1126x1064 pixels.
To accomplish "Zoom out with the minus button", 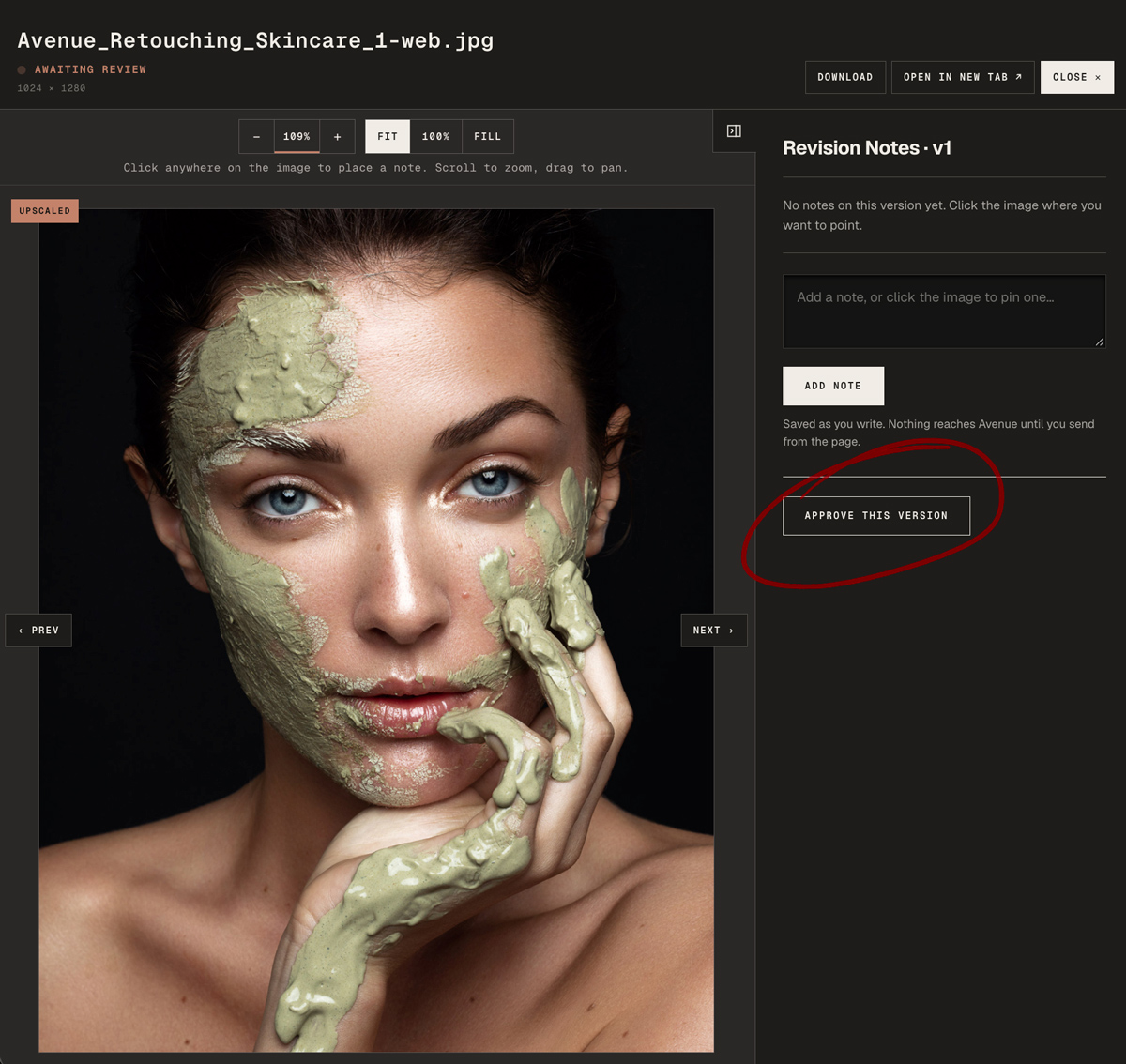I will [x=256, y=136].
